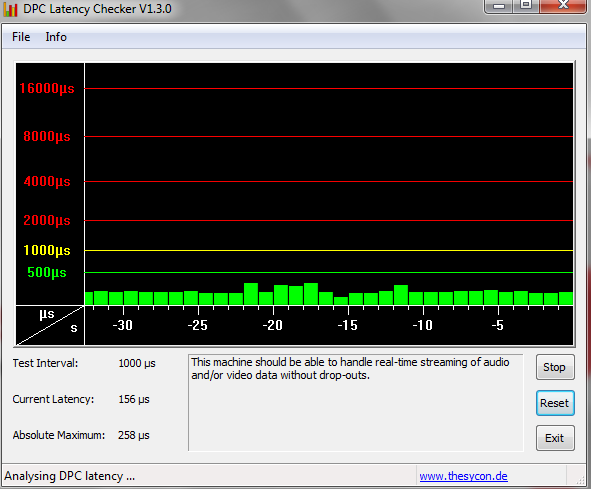The height and width of the screenshot is (489, 591).
Task: Click the Reset button
Action: (555, 403)
